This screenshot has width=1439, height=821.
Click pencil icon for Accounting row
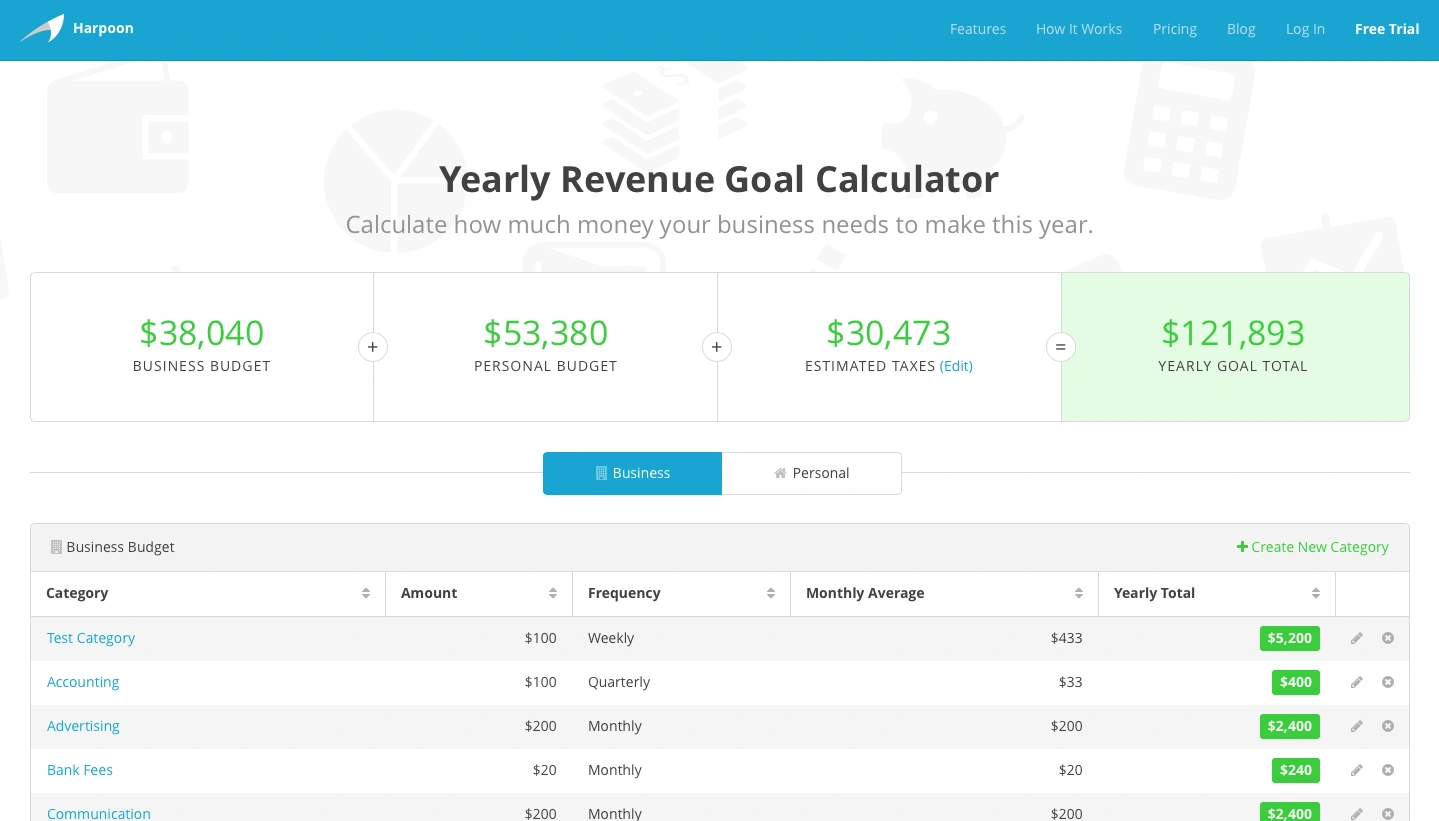point(1357,682)
